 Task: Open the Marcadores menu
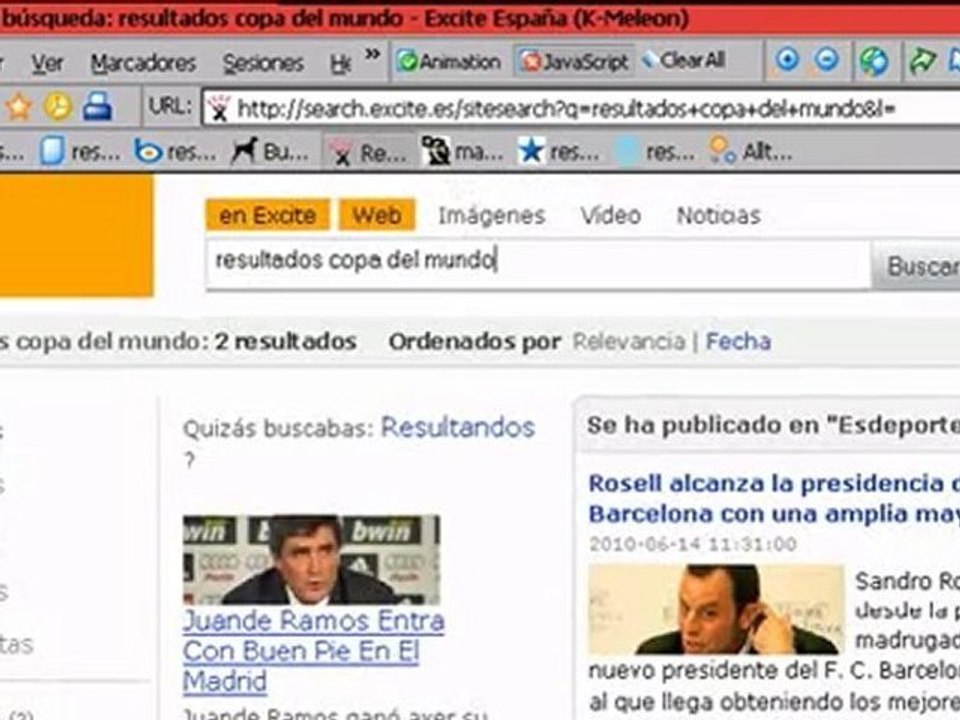143,63
